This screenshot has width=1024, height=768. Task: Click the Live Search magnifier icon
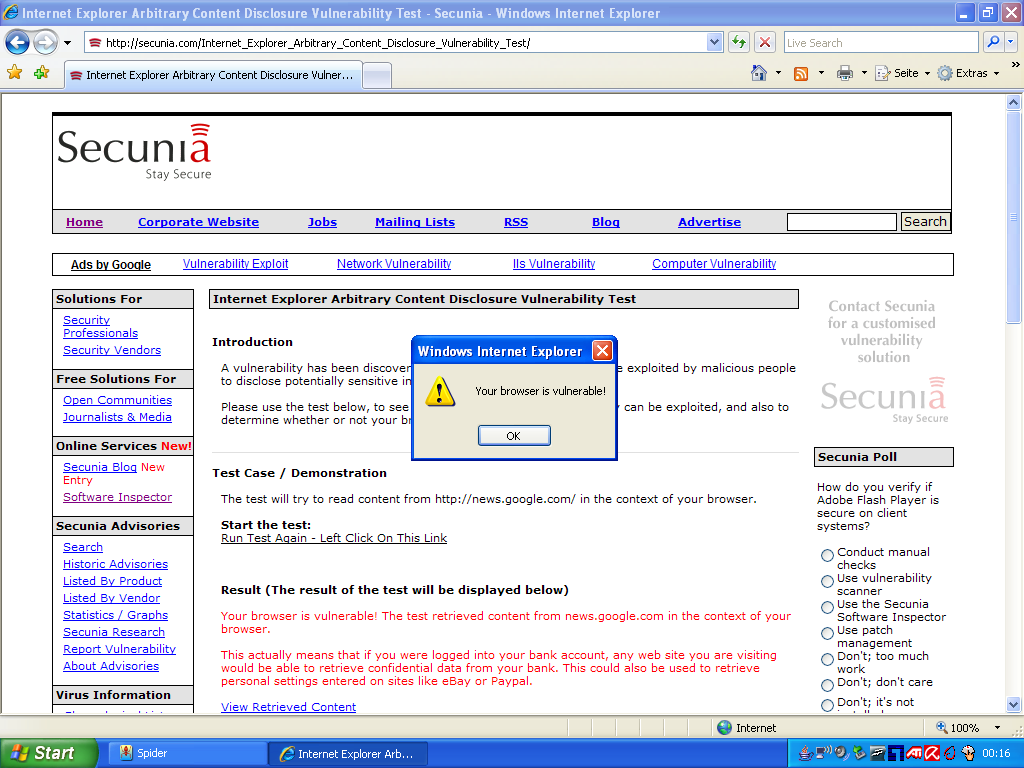pos(993,42)
